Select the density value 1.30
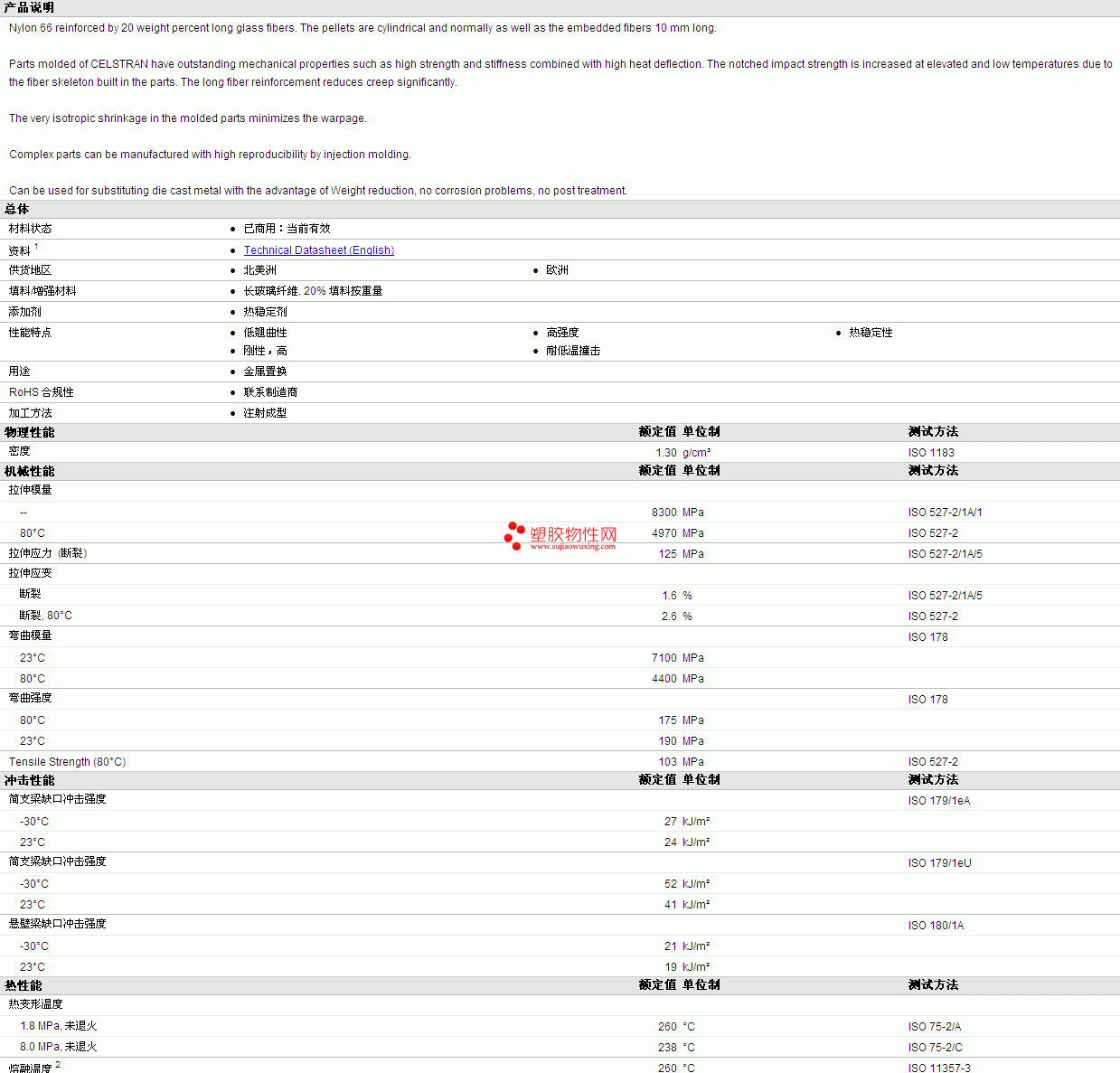 click(666, 453)
